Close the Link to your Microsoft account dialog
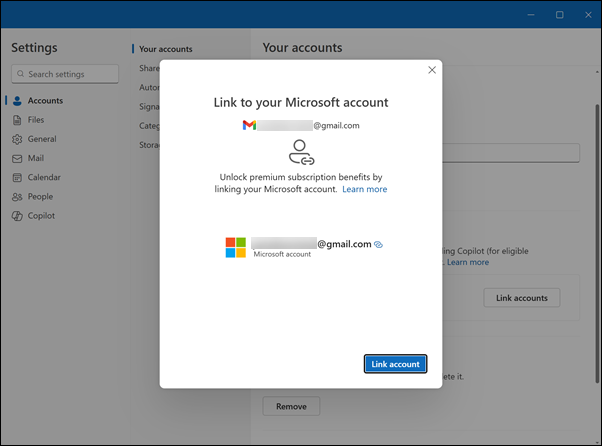 pyautogui.click(x=432, y=70)
